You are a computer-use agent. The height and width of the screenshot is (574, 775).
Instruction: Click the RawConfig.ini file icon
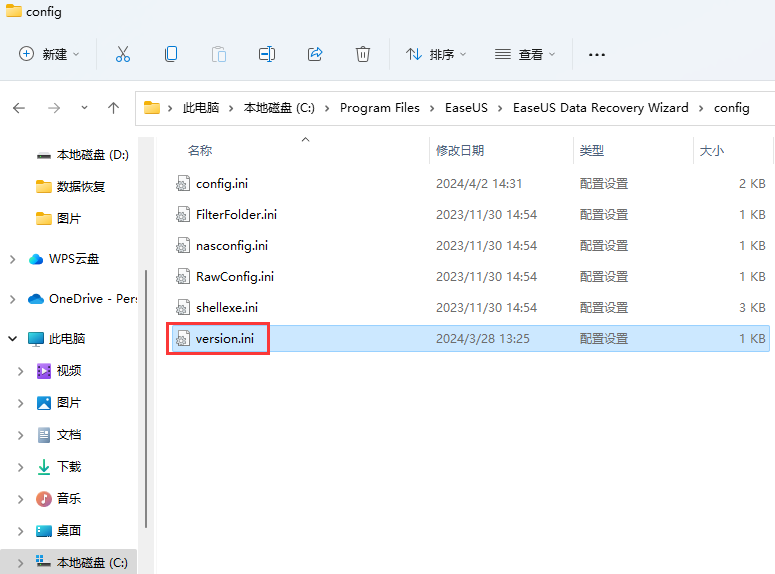(183, 277)
